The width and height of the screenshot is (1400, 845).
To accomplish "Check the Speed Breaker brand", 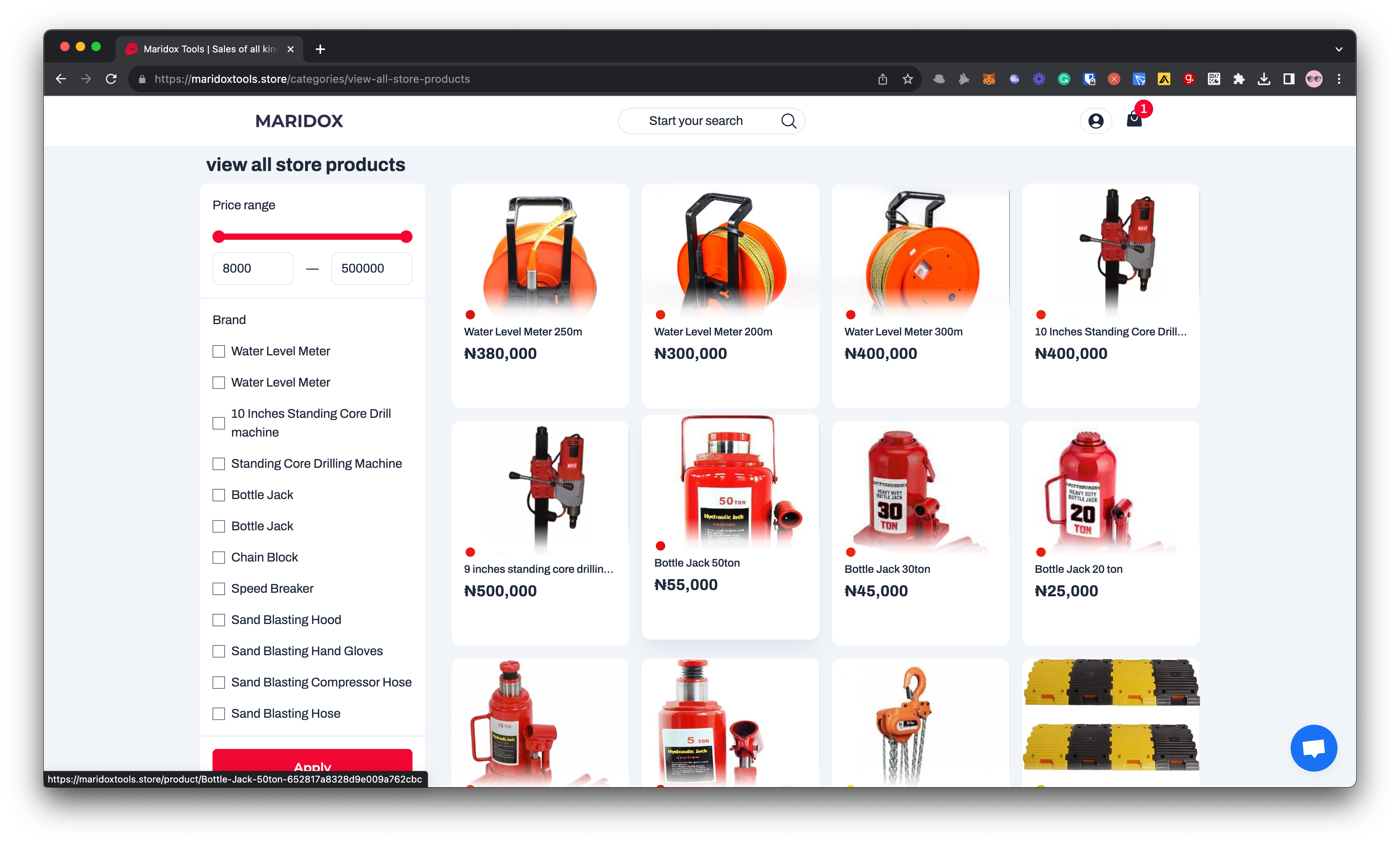I will click(x=219, y=589).
